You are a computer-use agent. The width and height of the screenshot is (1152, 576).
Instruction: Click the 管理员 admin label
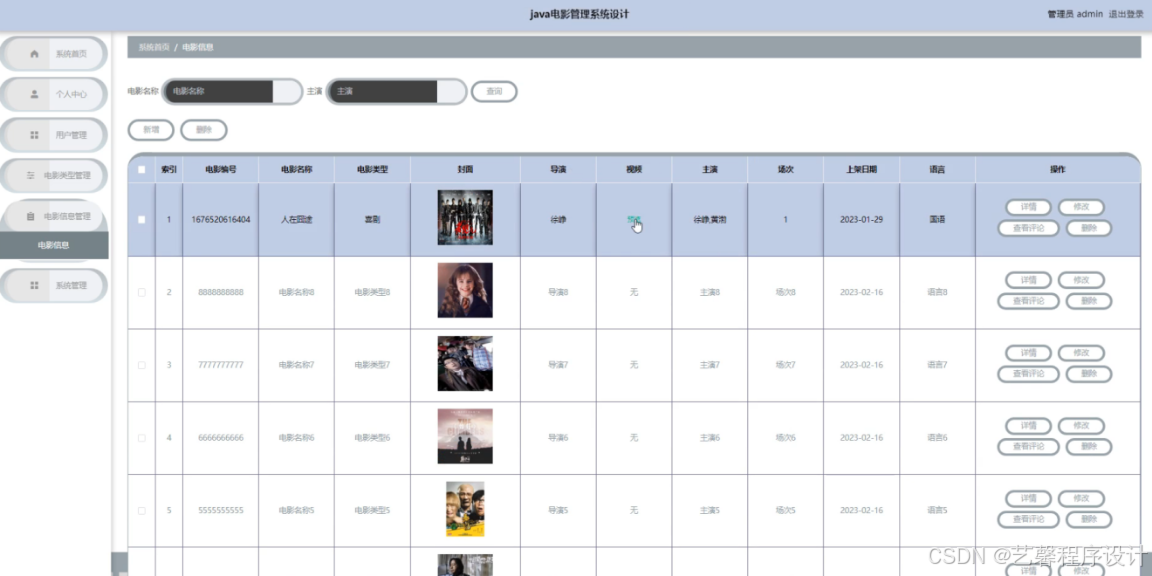click(x=1075, y=14)
